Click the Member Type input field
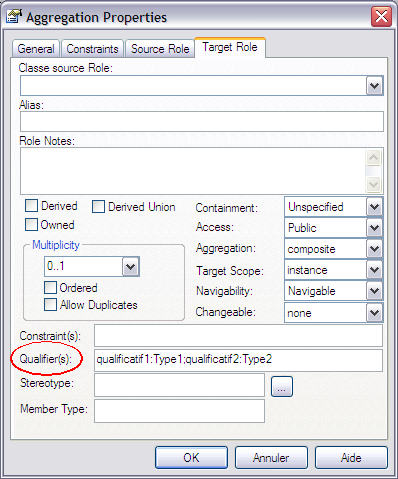Screen dimensions: 398x479 179,411
